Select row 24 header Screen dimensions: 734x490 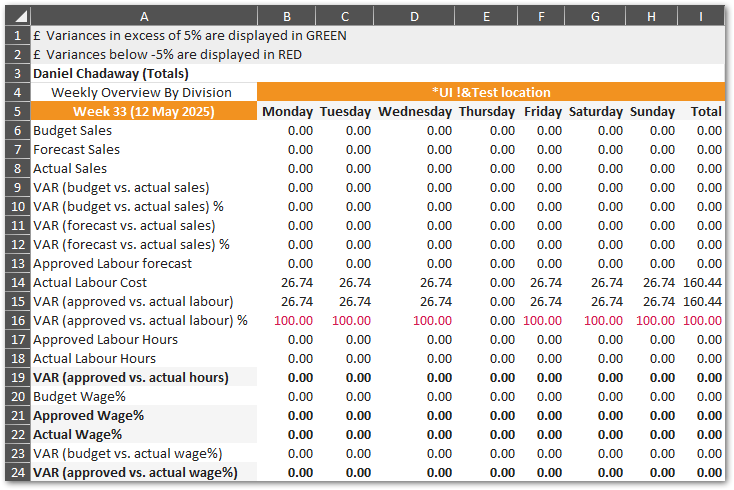click(17, 472)
